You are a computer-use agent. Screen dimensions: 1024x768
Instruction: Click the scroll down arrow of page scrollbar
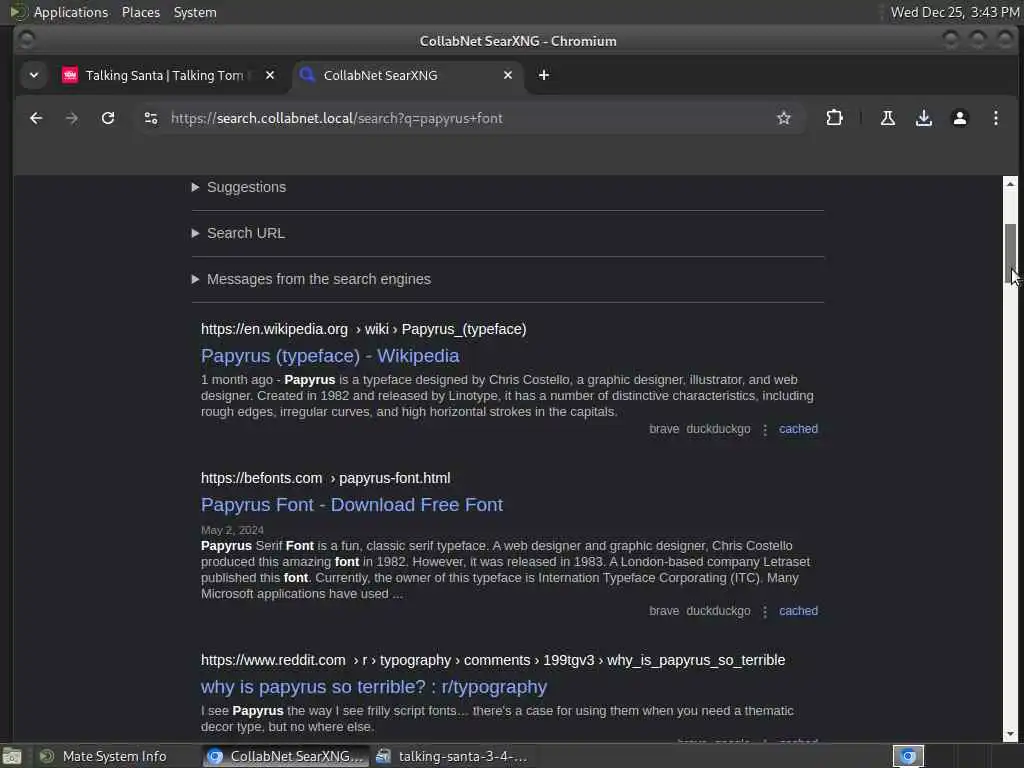[x=1010, y=734]
